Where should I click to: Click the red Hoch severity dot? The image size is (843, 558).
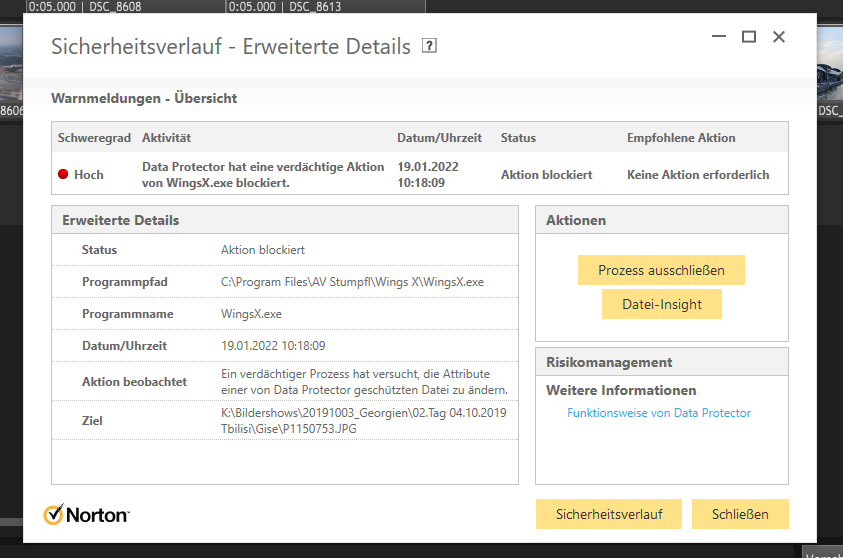pyautogui.click(x=63, y=174)
